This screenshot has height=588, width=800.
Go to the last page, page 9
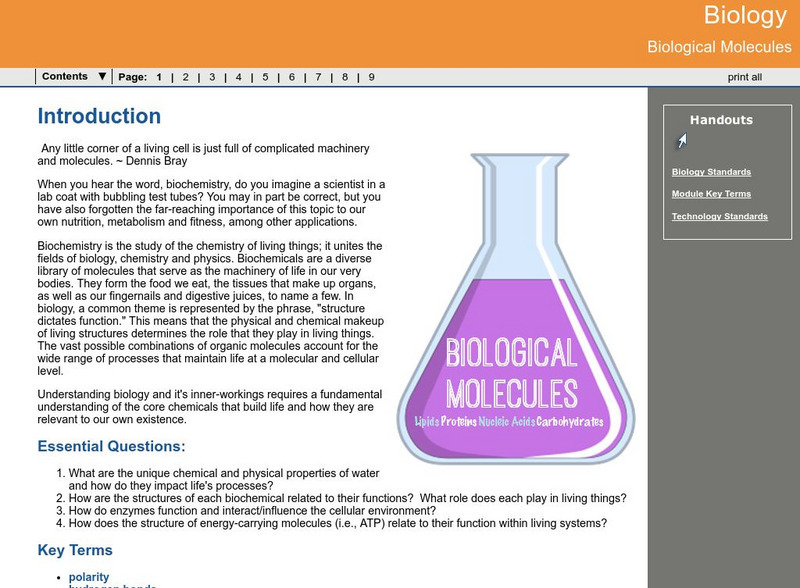(368, 75)
